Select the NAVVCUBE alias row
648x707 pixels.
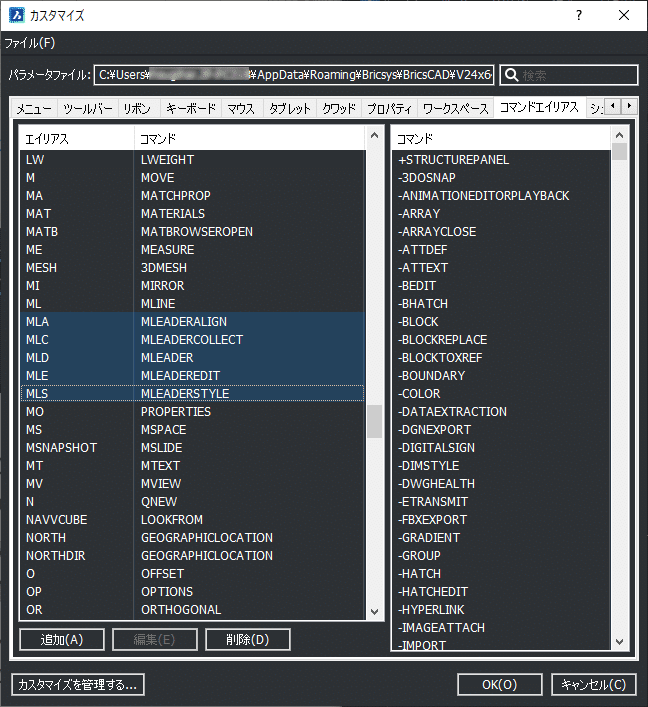193,519
